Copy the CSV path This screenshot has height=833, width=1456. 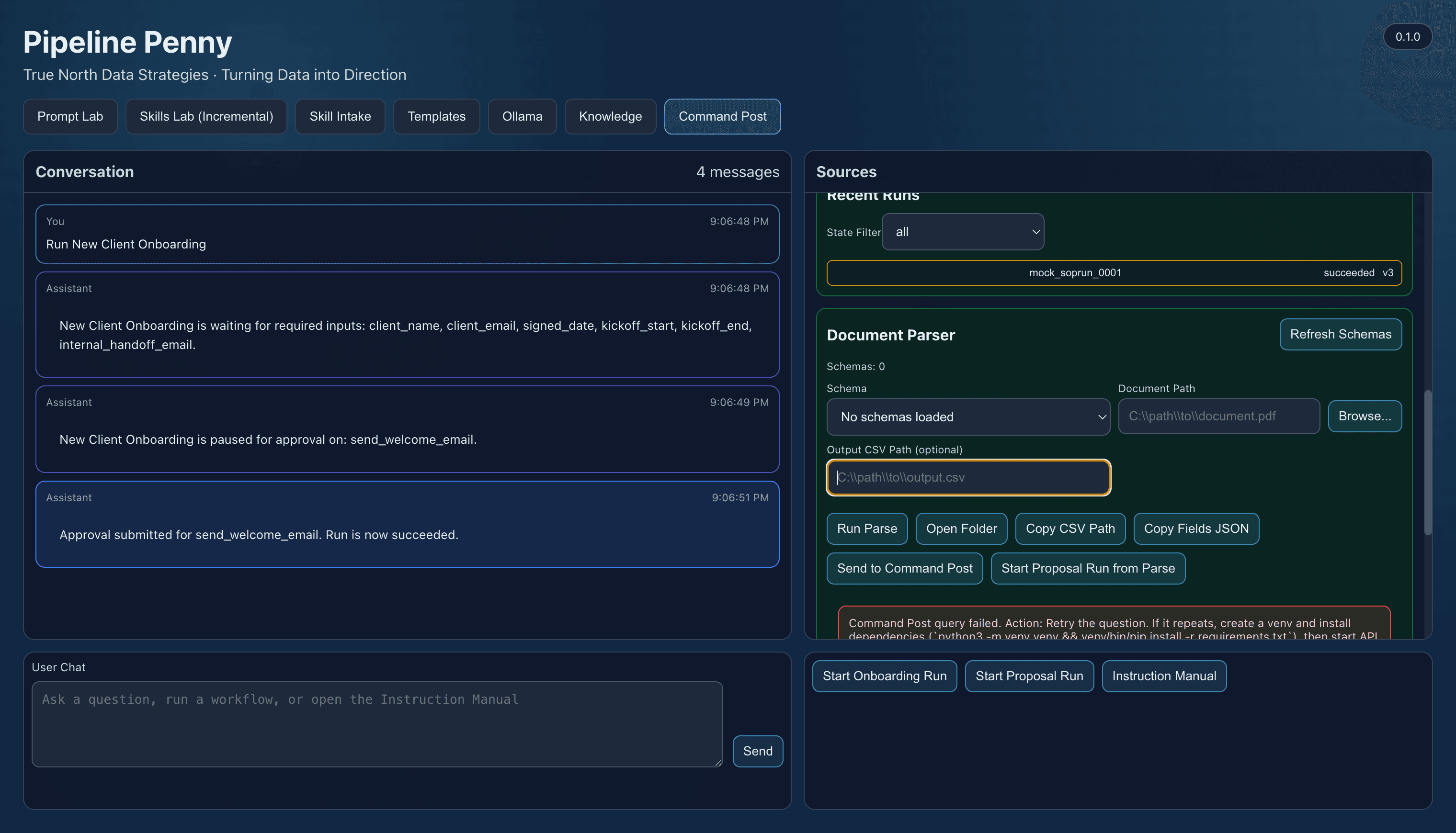pos(1069,528)
